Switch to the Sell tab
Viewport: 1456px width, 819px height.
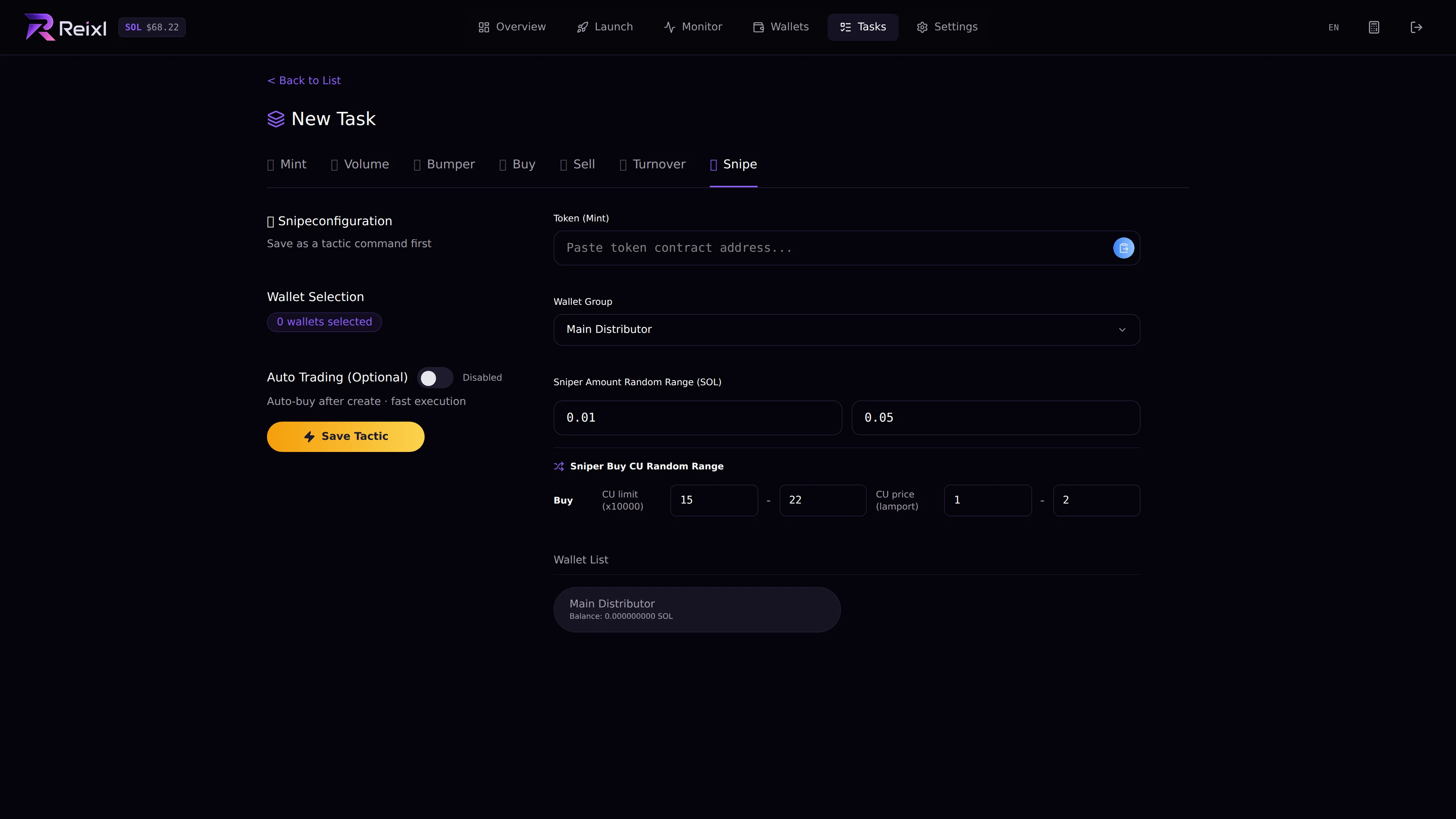577,165
